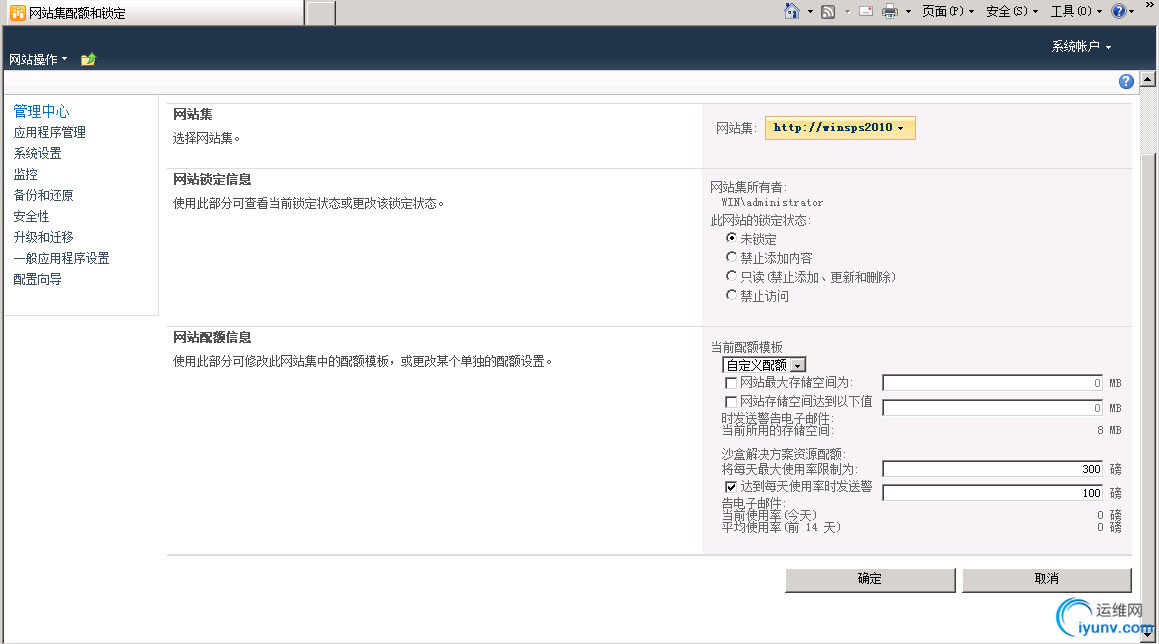Open the 安全(S) menu

click(x=1012, y=11)
